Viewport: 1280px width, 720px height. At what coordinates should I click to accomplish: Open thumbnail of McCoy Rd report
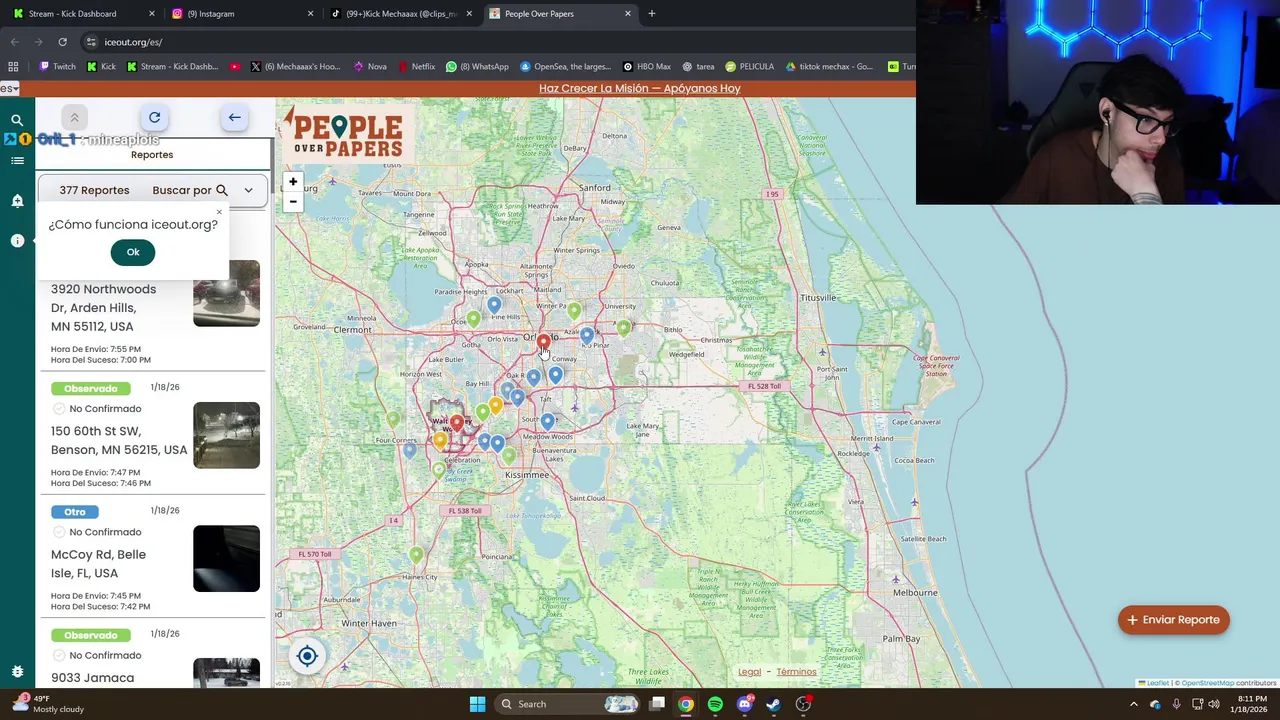click(x=226, y=558)
